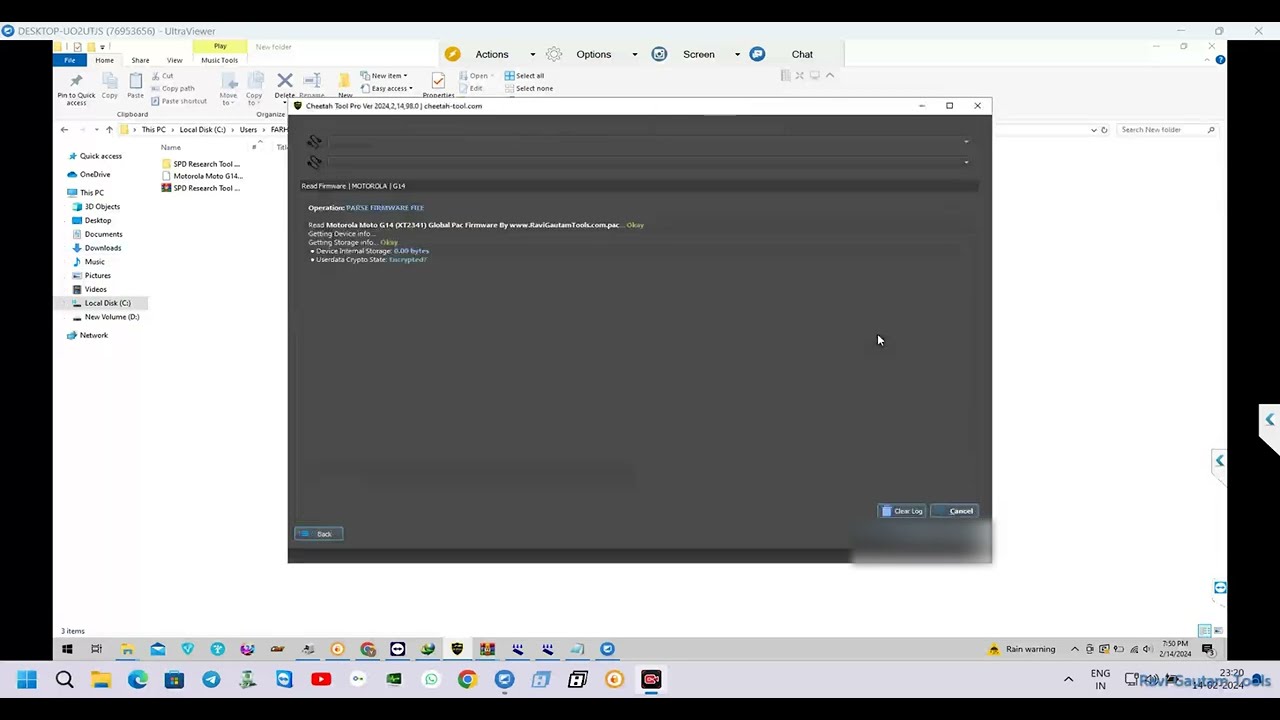
Task: Click the Rain warning weather widget
Action: 1021,649
